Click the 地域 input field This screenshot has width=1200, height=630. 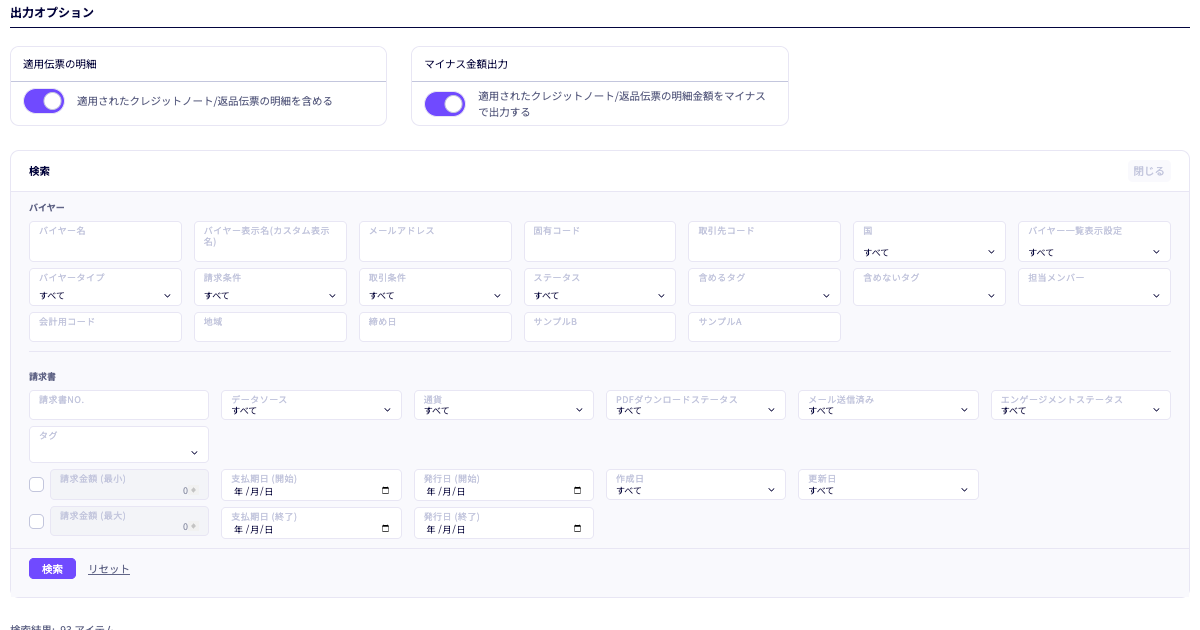pos(270,327)
